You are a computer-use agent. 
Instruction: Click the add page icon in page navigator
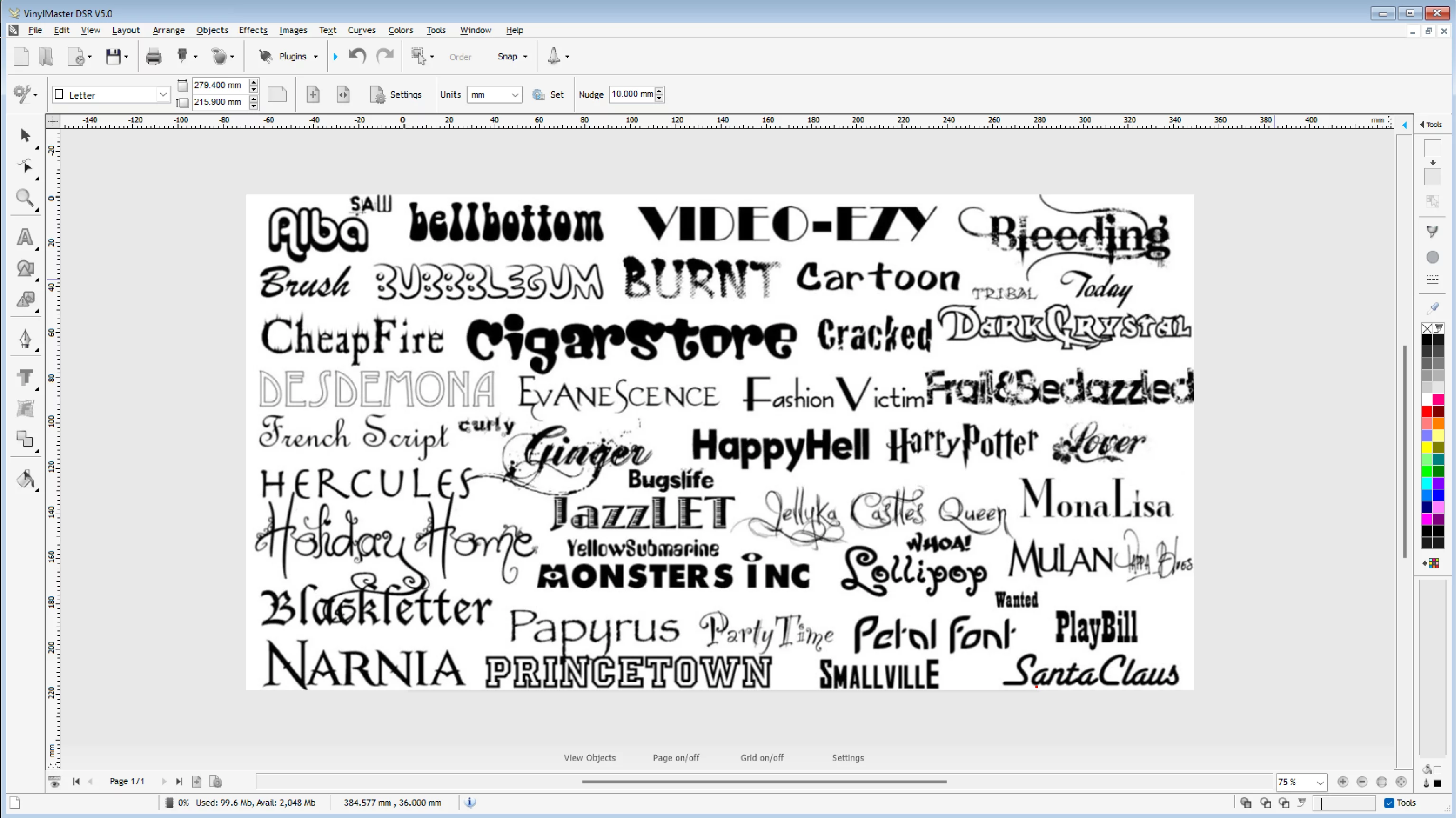click(x=196, y=781)
